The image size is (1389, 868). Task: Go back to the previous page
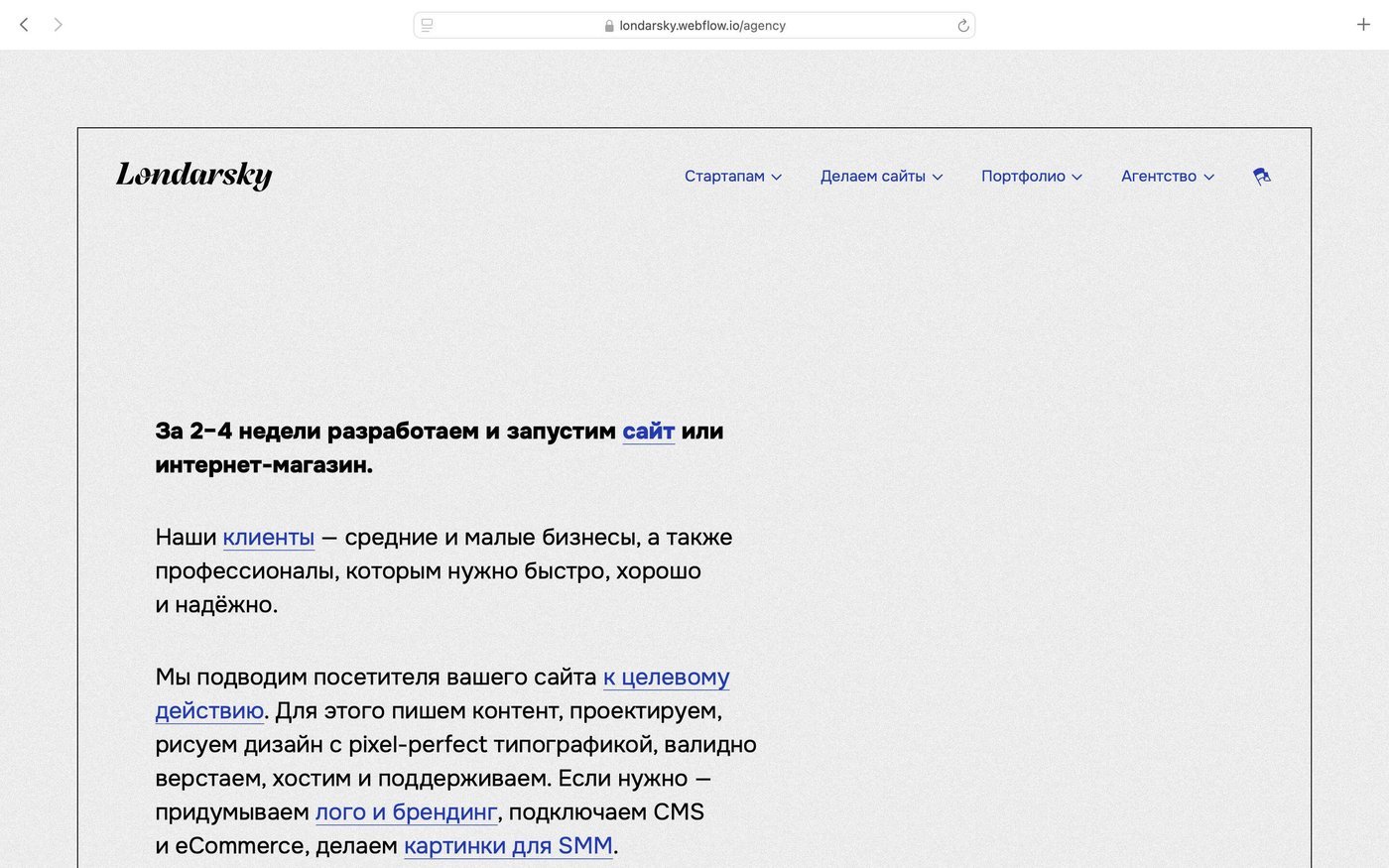pos(24,25)
